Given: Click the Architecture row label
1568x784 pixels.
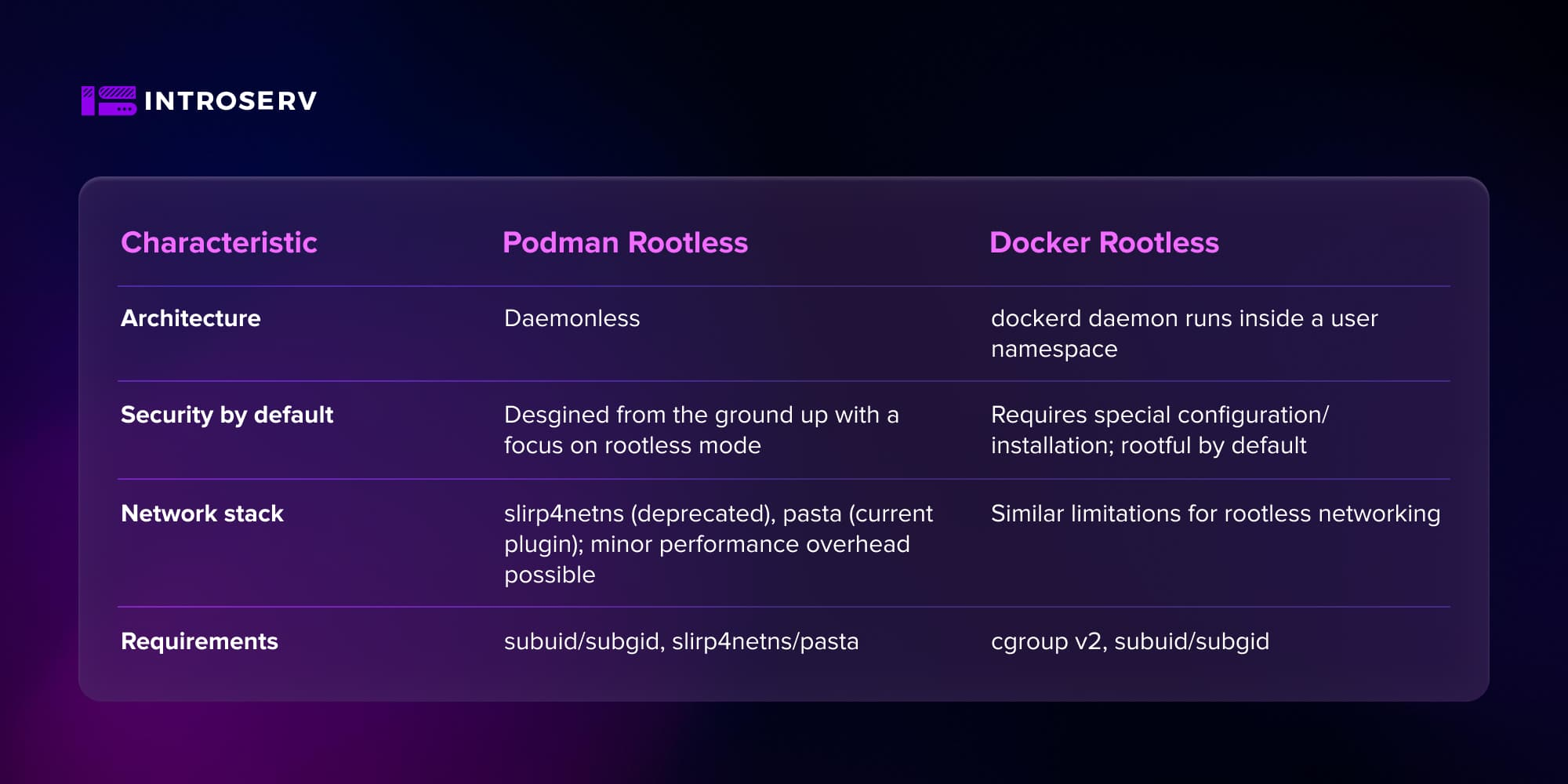Looking at the screenshot, I should tap(191, 318).
